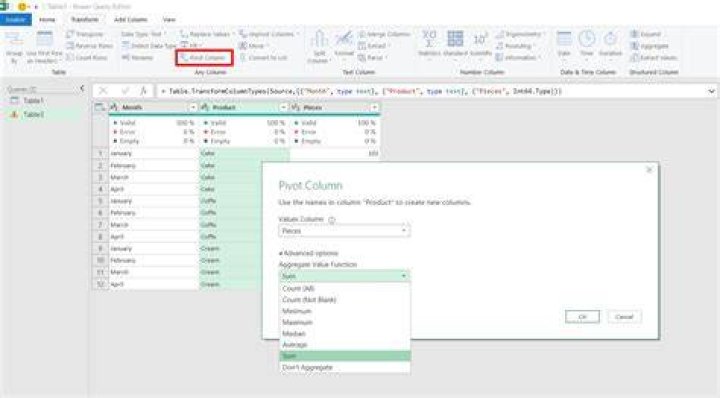
Task: Click Cancel in Pivot Column dialog
Action: click(x=624, y=317)
